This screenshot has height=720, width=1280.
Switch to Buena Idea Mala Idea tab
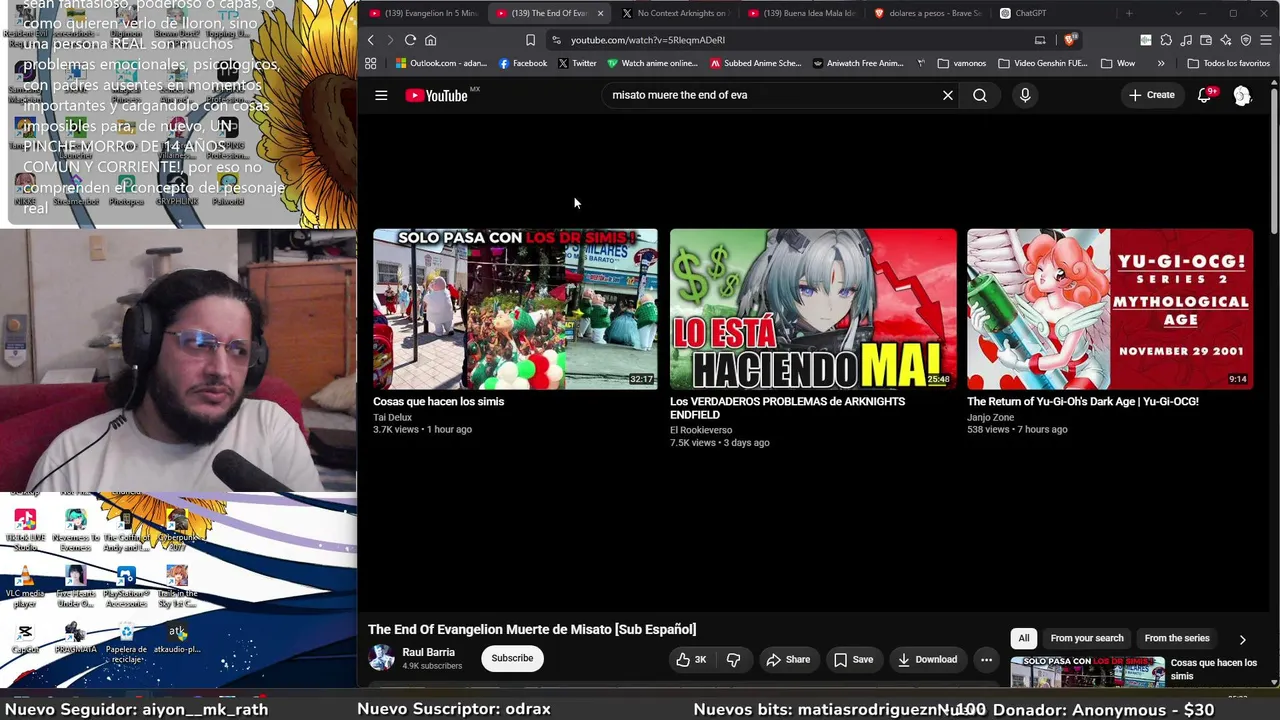802,13
